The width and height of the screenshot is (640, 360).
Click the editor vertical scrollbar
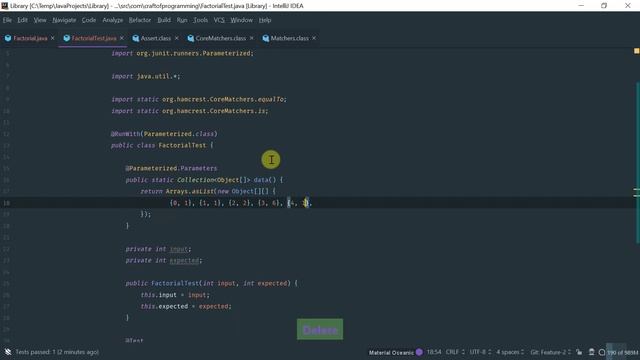click(x=637, y=163)
